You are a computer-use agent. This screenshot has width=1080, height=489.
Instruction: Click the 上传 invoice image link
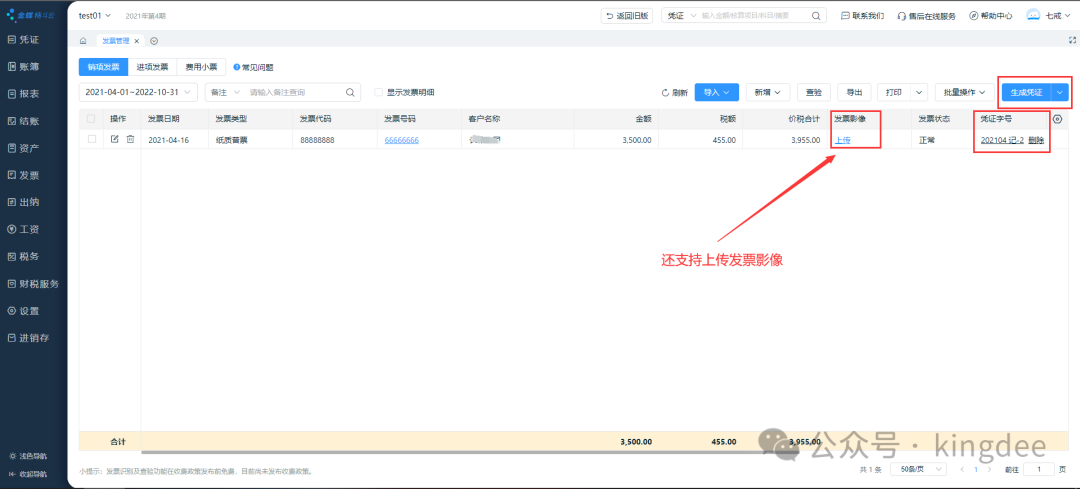point(843,140)
